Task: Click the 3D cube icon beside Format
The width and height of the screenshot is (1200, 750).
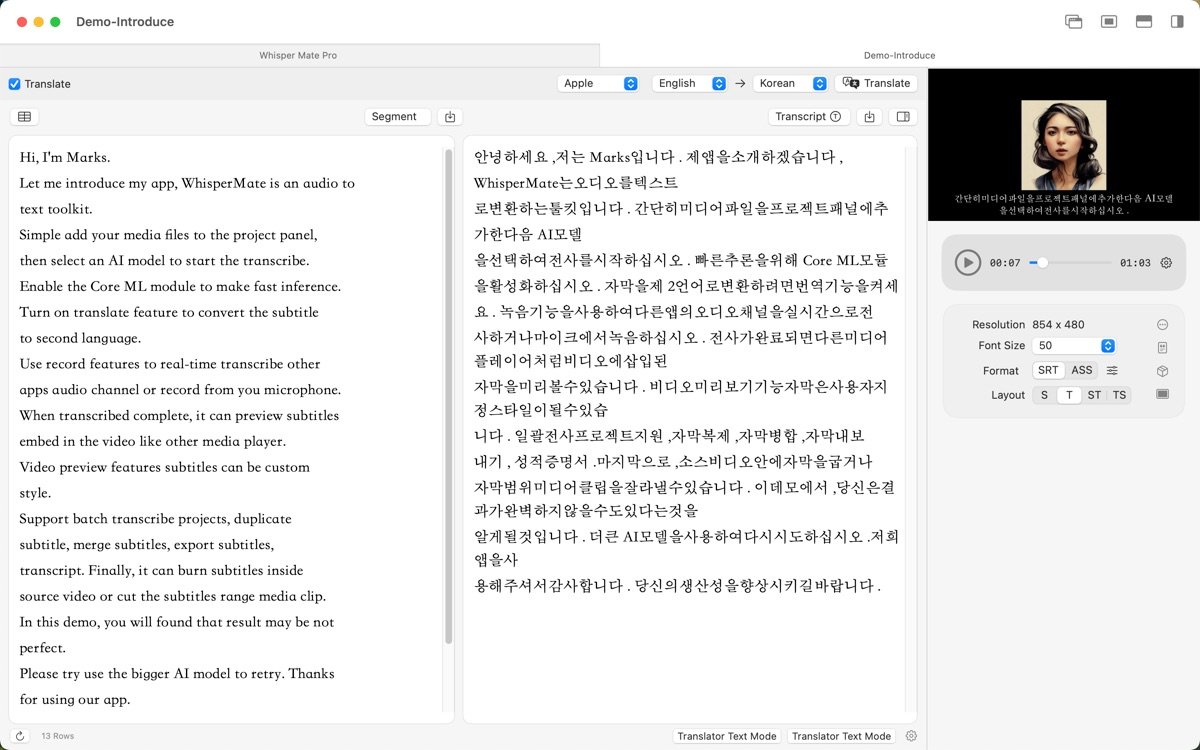Action: coord(1162,371)
